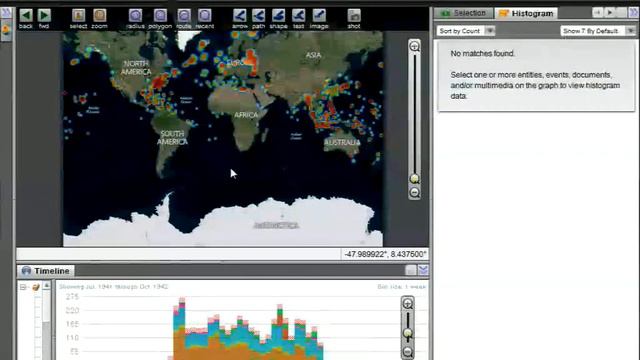Activate the select tool

pyautogui.click(x=78, y=19)
